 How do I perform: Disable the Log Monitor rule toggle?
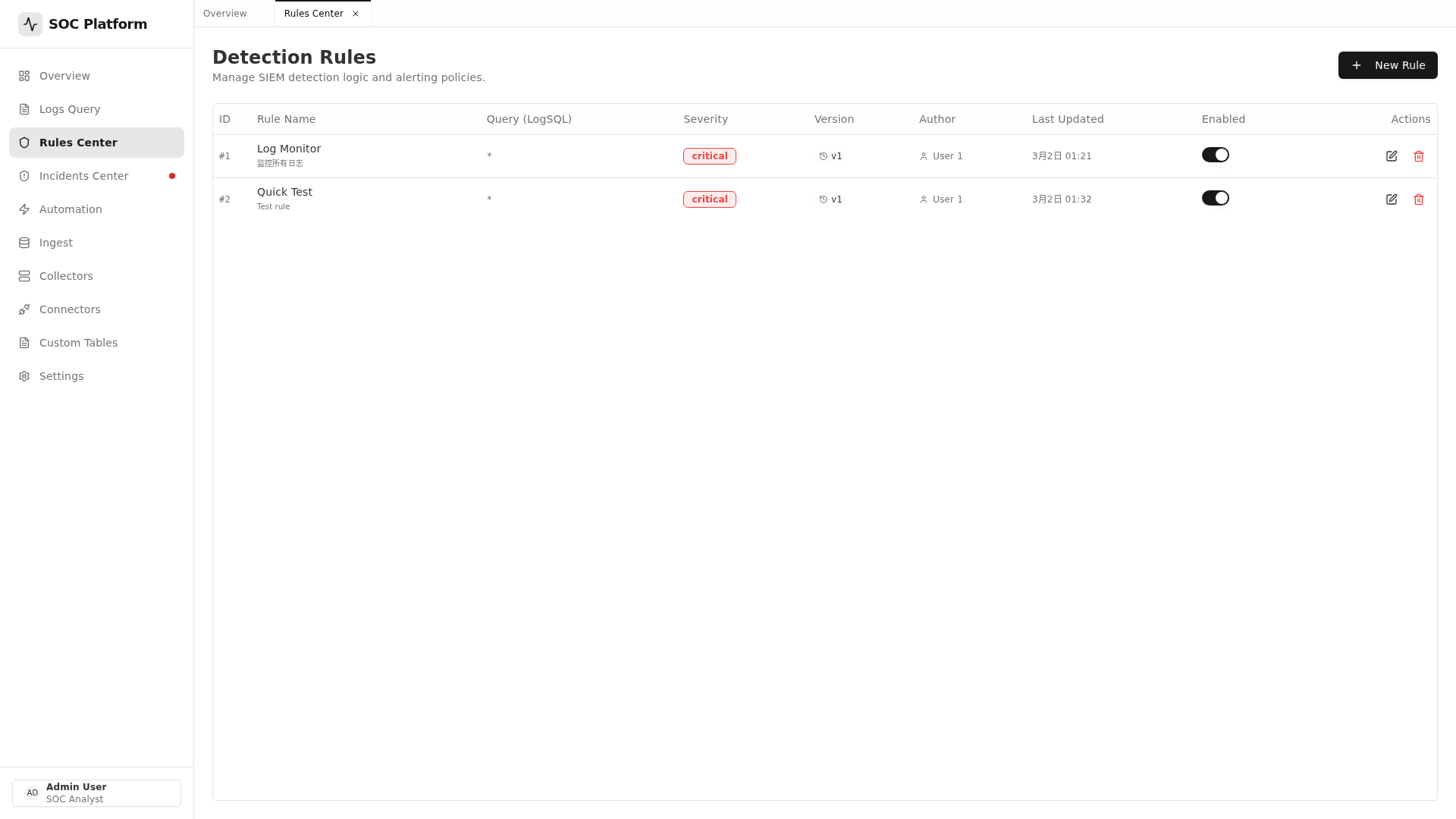pyautogui.click(x=1215, y=155)
